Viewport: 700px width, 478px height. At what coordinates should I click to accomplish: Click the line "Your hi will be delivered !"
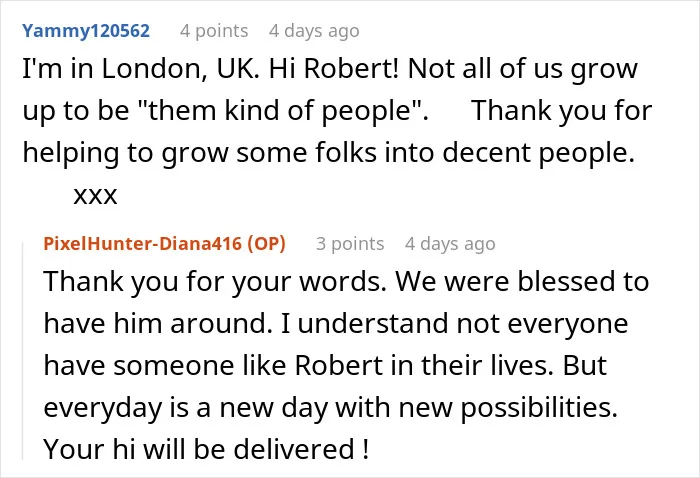pyautogui.click(x=206, y=449)
